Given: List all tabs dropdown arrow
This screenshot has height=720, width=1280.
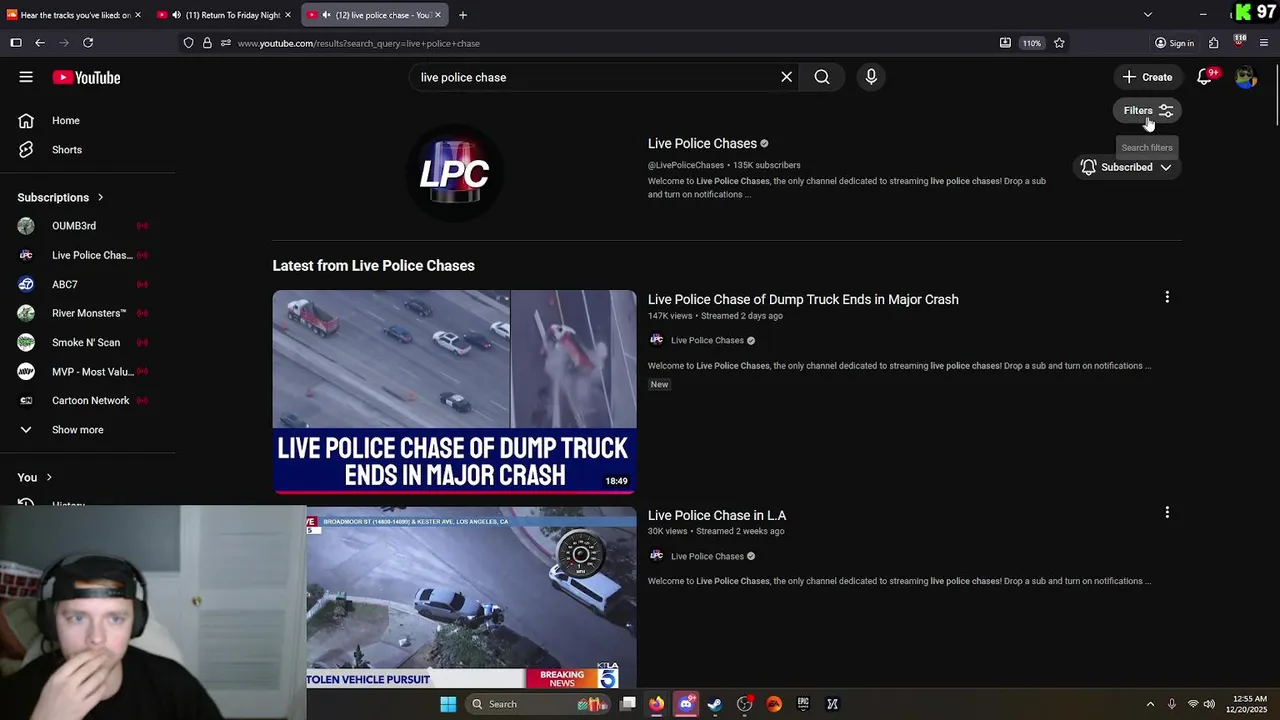Looking at the screenshot, I should [1148, 15].
